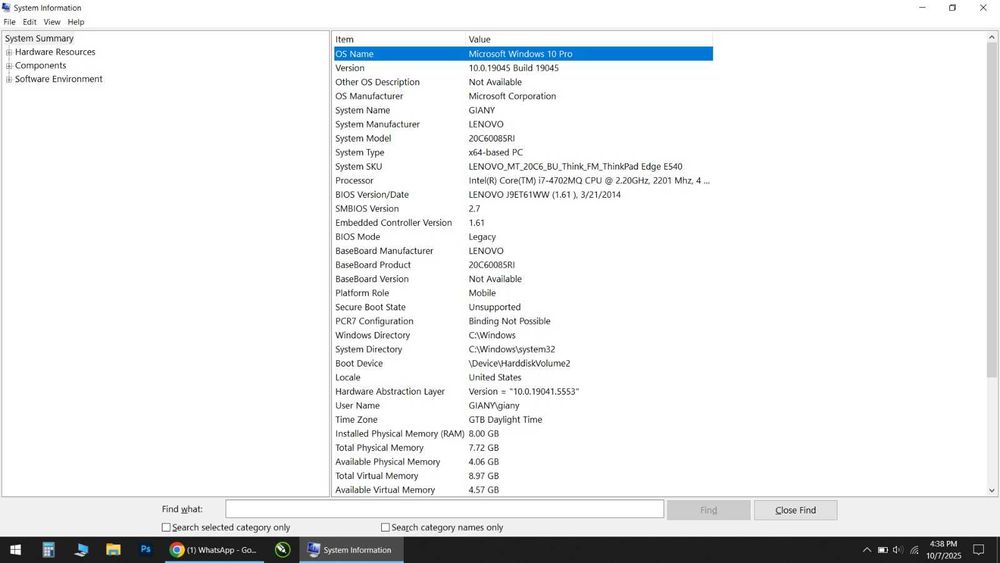Select the Other OS Description row

coord(523,82)
